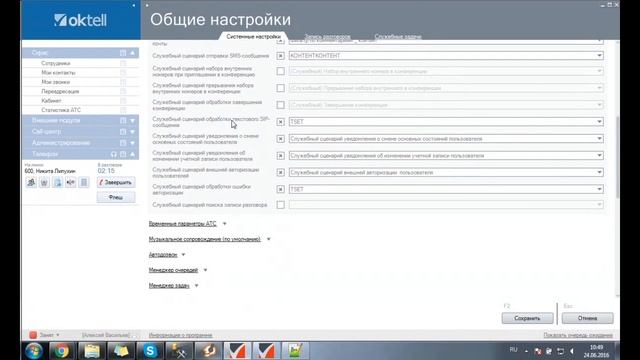
Task: Uncheck the обработки ошибки авторизации checkbox
Action: point(280,189)
